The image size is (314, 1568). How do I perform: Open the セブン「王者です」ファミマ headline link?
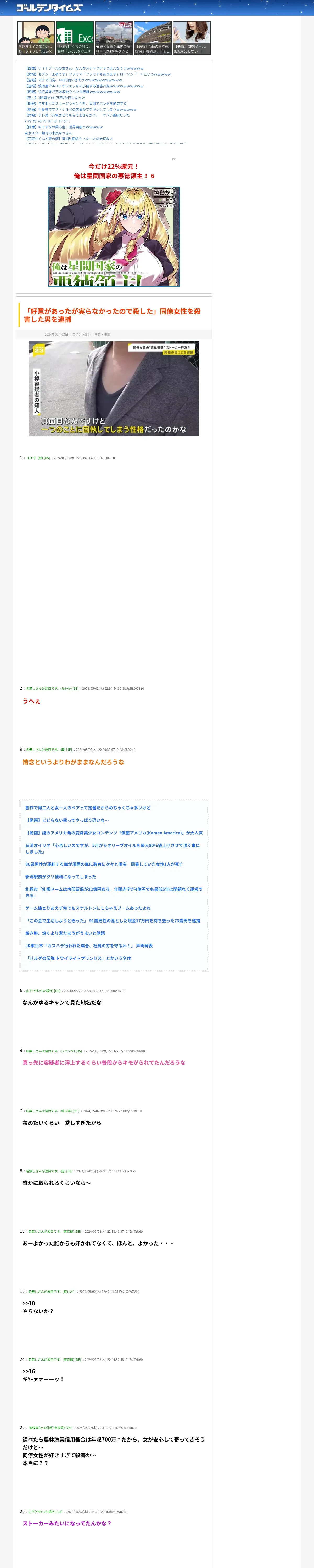click(x=98, y=74)
